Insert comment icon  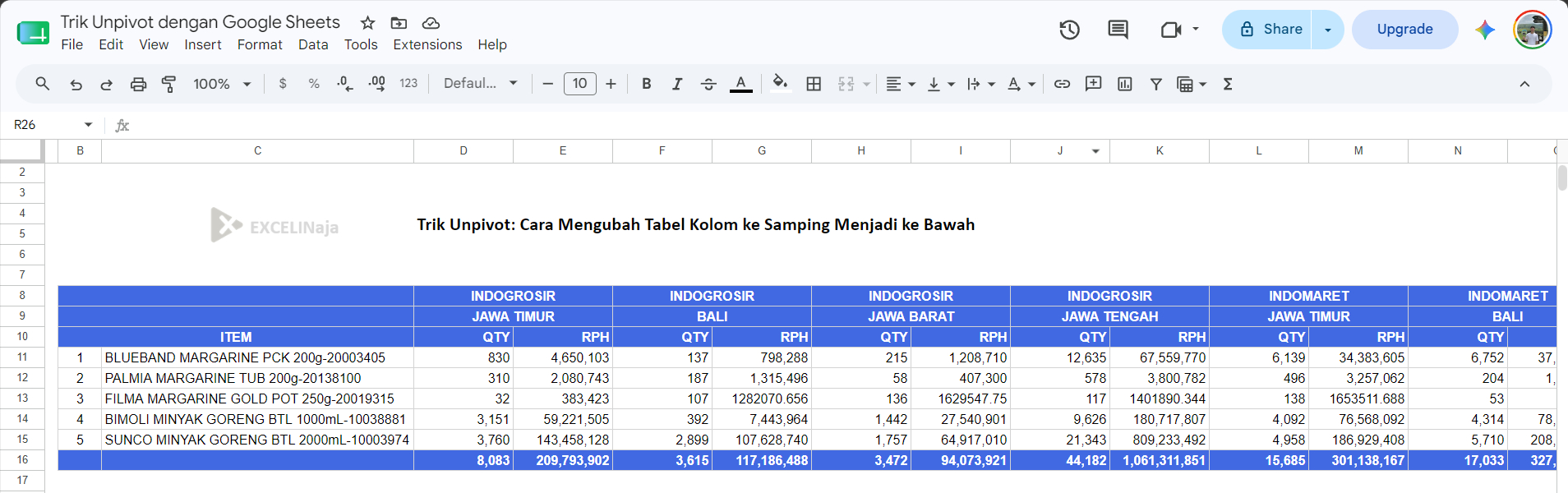click(1093, 84)
